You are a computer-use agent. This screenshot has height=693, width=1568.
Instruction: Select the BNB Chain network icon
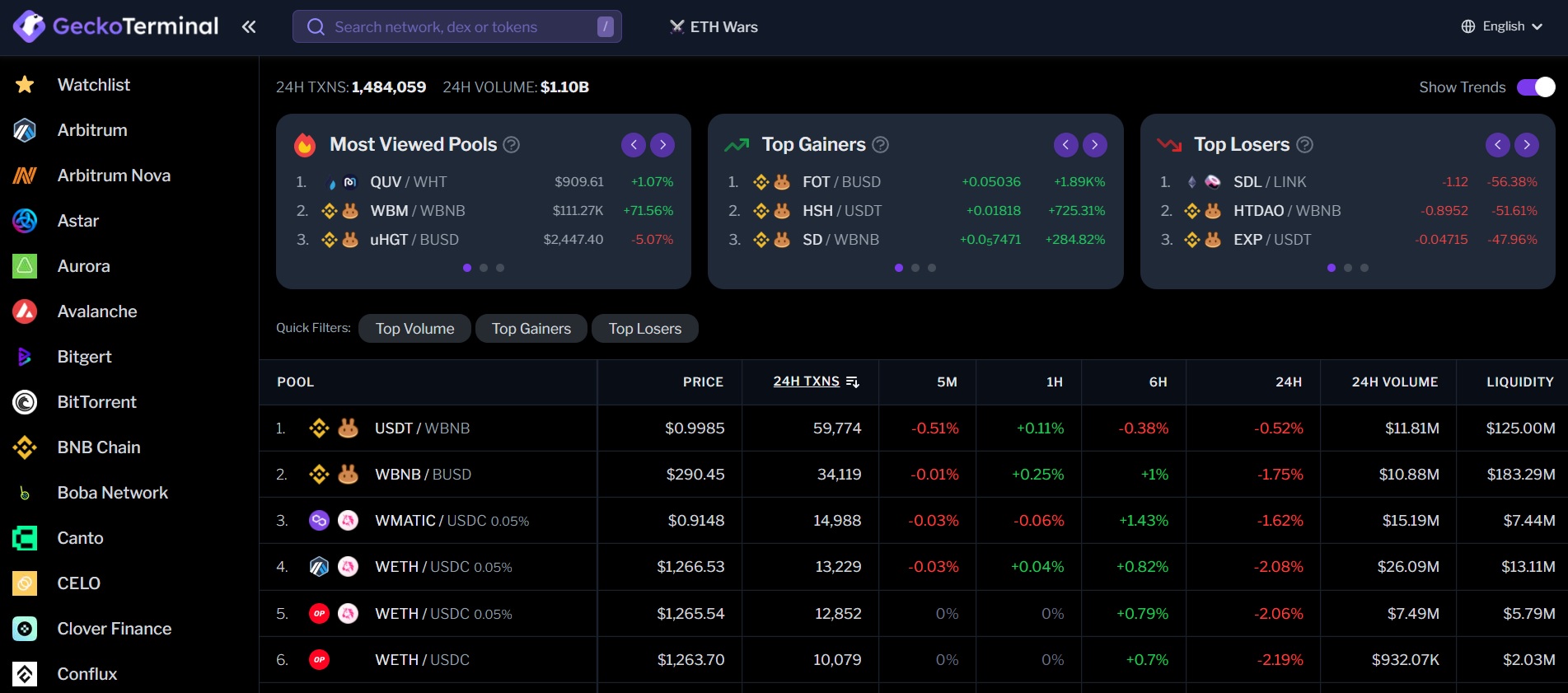[x=25, y=447]
